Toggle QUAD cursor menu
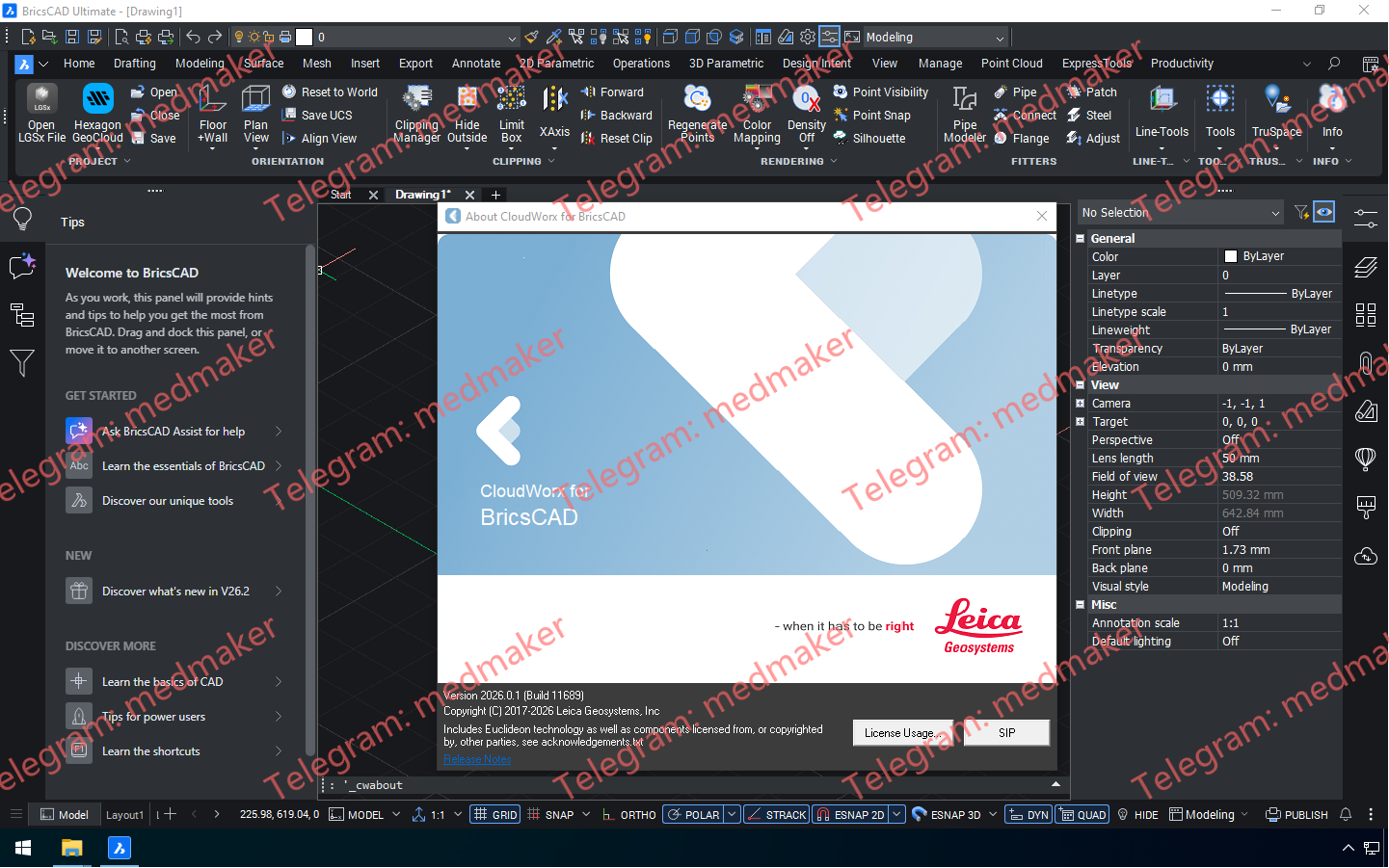 [x=1082, y=815]
